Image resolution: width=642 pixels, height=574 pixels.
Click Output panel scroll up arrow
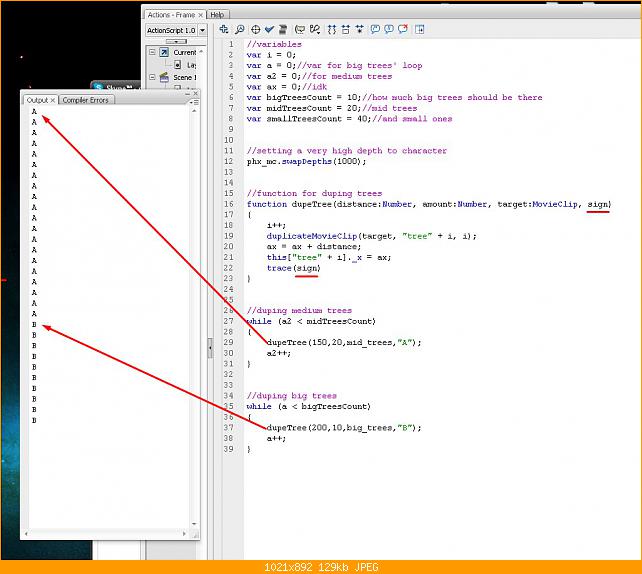pos(194,111)
